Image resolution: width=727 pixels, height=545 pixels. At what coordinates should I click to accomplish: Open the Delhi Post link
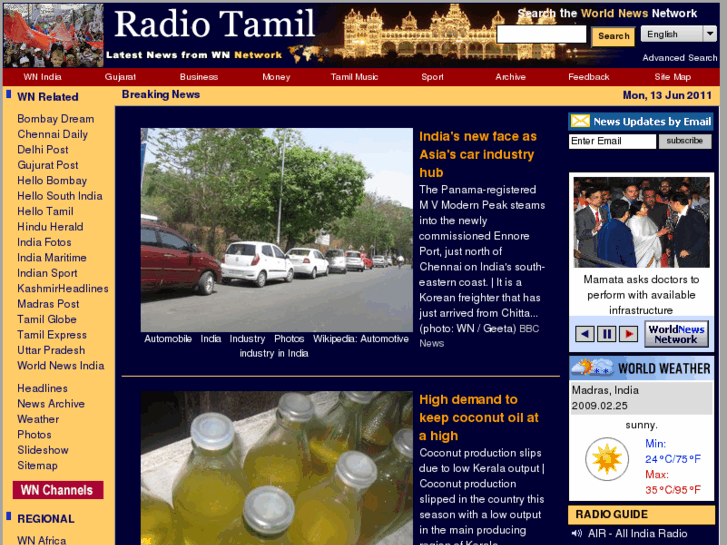(x=43, y=149)
